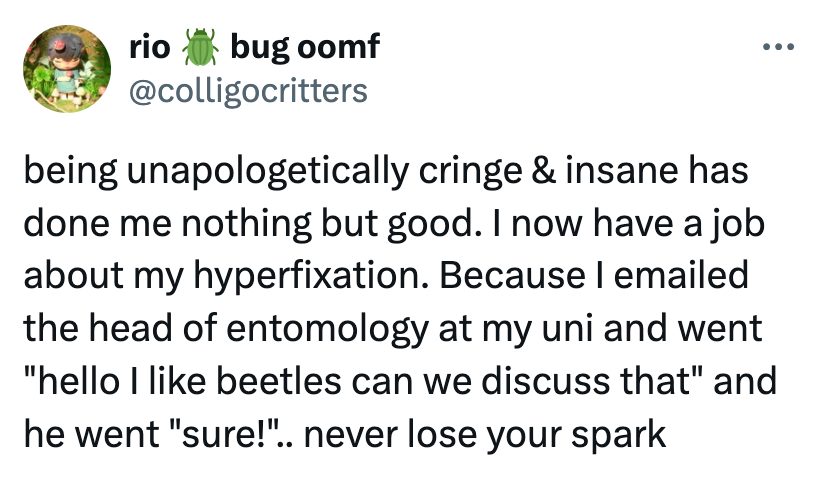Click "bug oomf" in the display name
The image size is (814, 478).
[303, 47]
